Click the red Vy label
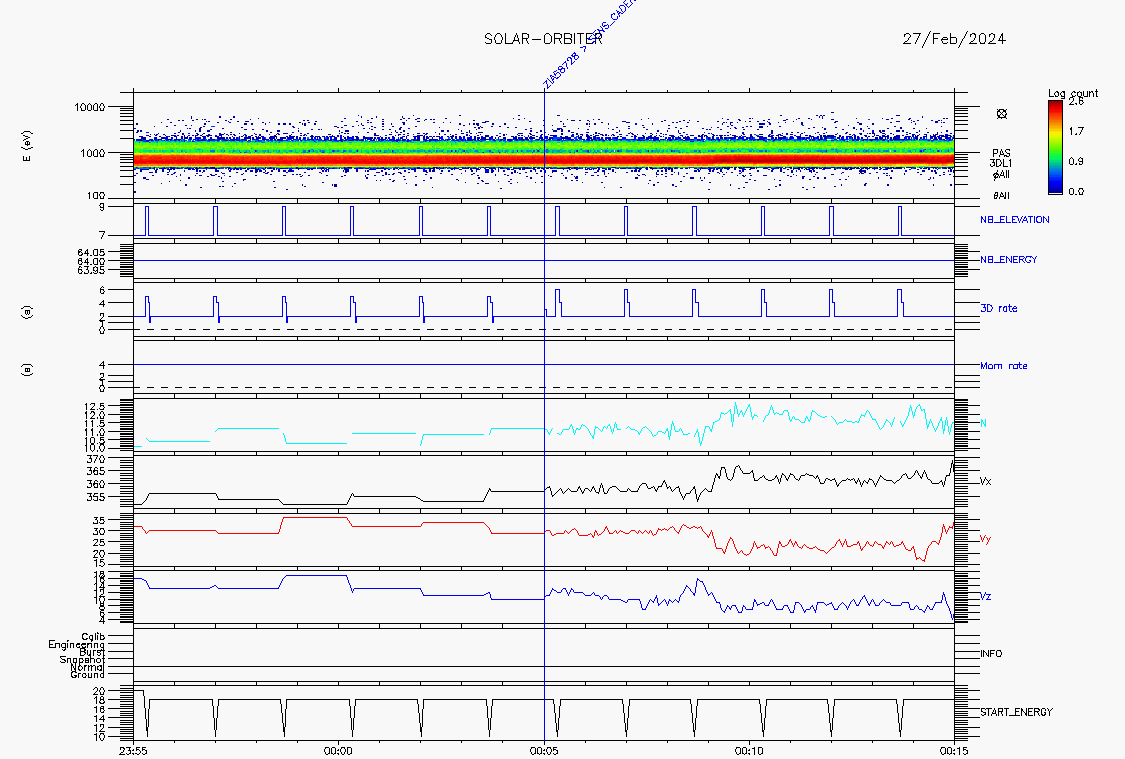The width and height of the screenshot is (1125, 759). pyautogui.click(x=985, y=539)
